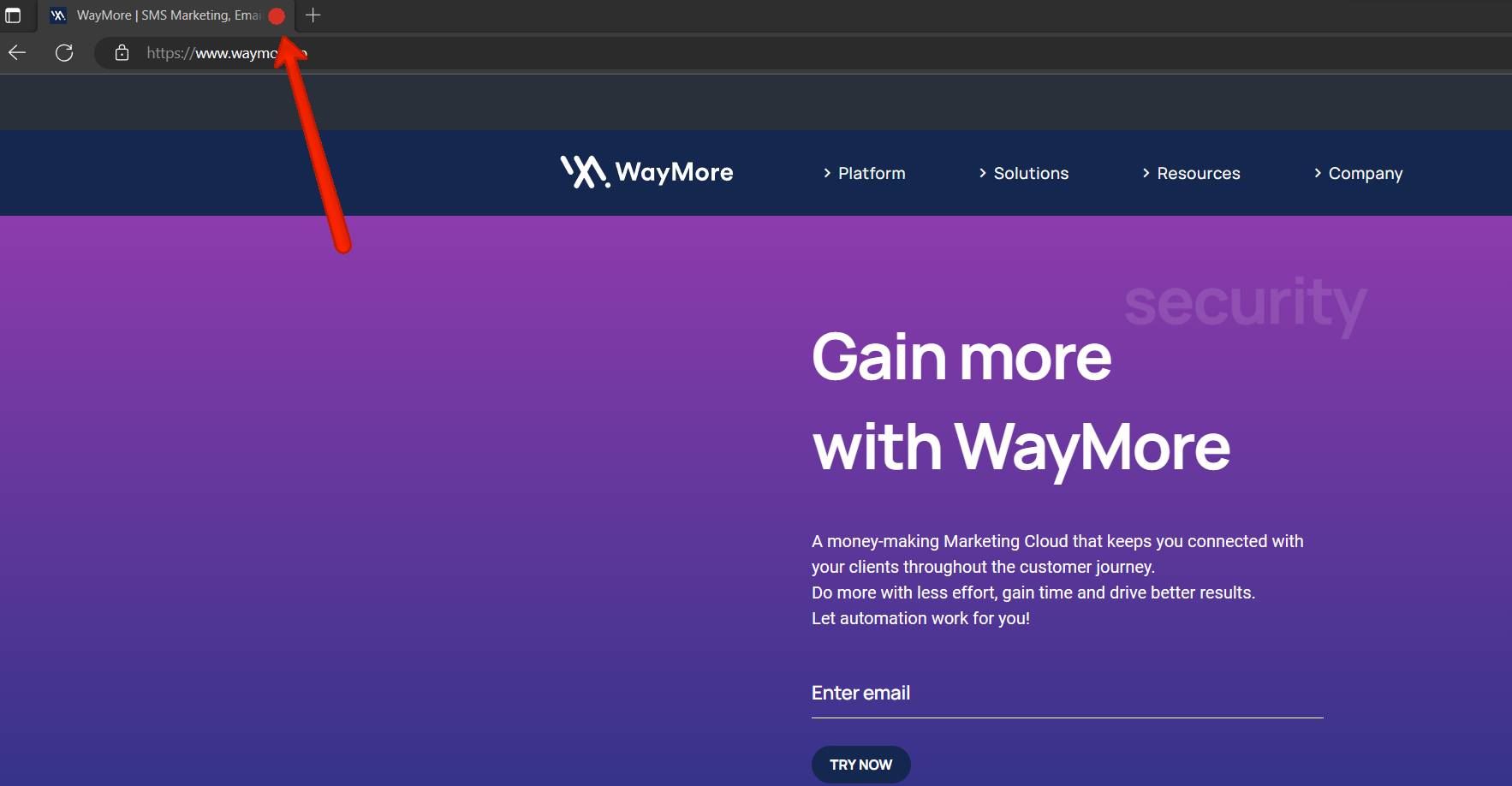Reload the page with the refresh icon

(x=64, y=53)
